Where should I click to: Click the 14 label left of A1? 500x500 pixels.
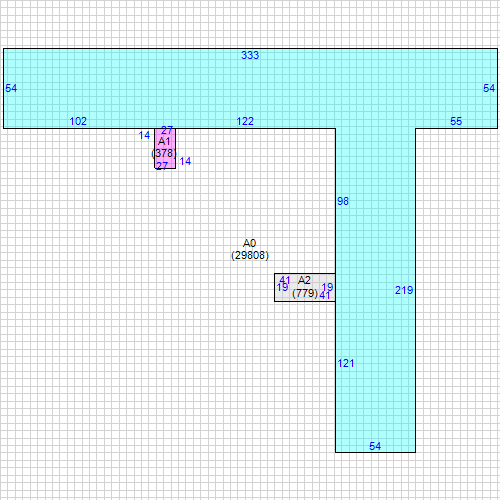144,135
